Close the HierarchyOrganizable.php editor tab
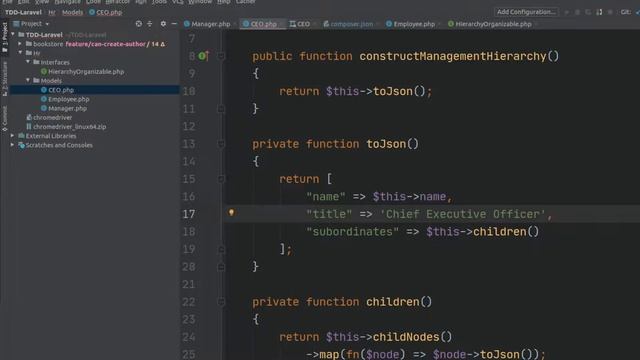Screen dimensions: 640x360 [536, 24]
